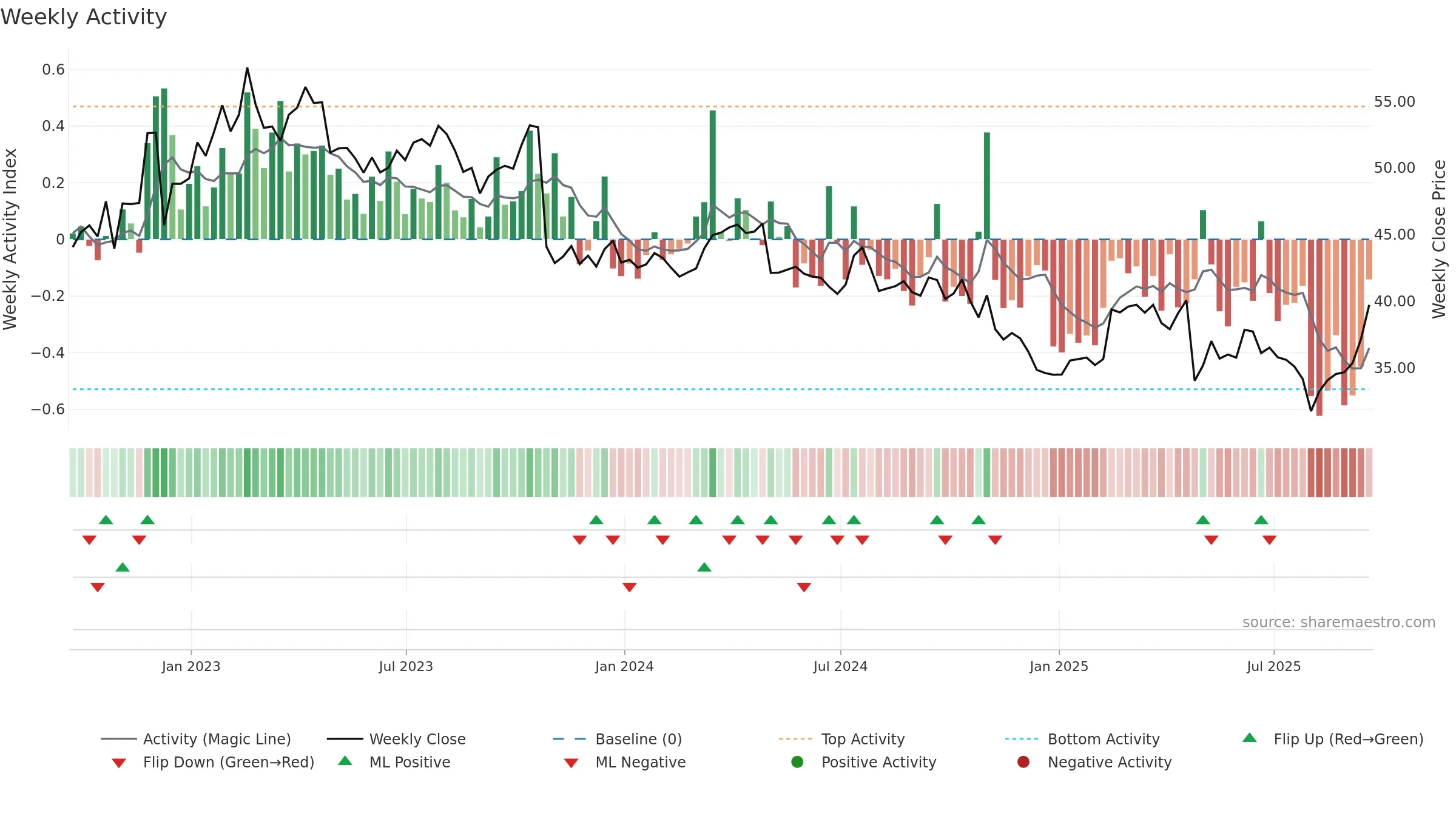The image size is (1456, 819).
Task: Click green triangle icon beside ML Positive
Action: click(345, 761)
